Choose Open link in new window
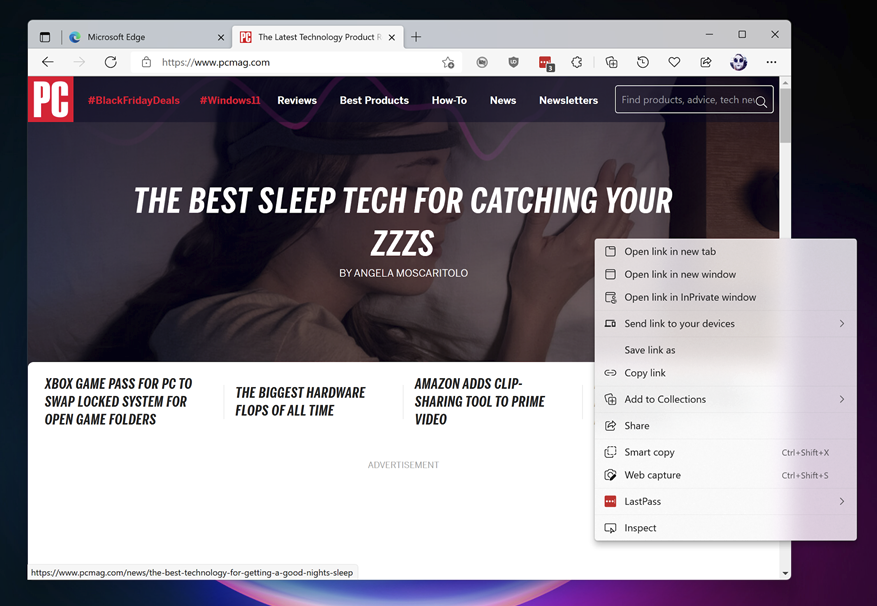This screenshot has width=877, height=606. 725,274
